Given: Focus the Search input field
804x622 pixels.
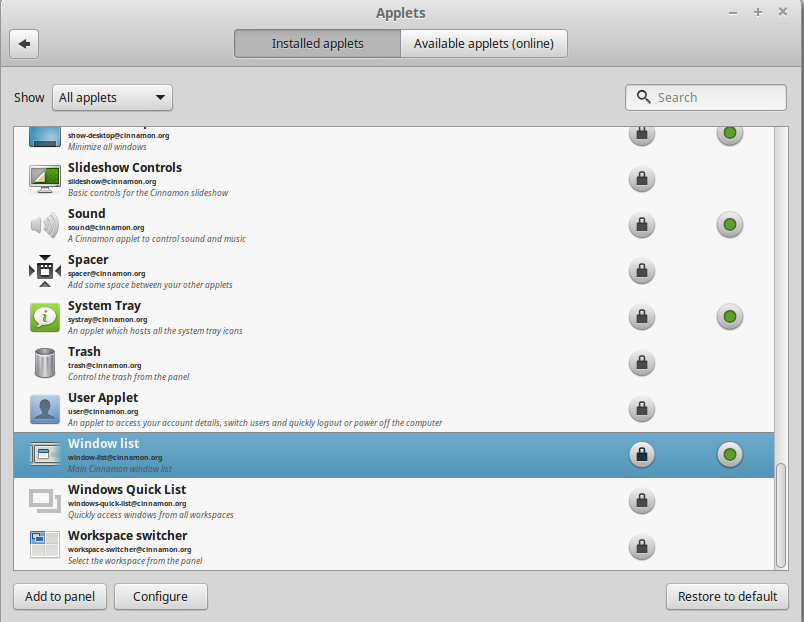Looking at the screenshot, I should click(706, 97).
